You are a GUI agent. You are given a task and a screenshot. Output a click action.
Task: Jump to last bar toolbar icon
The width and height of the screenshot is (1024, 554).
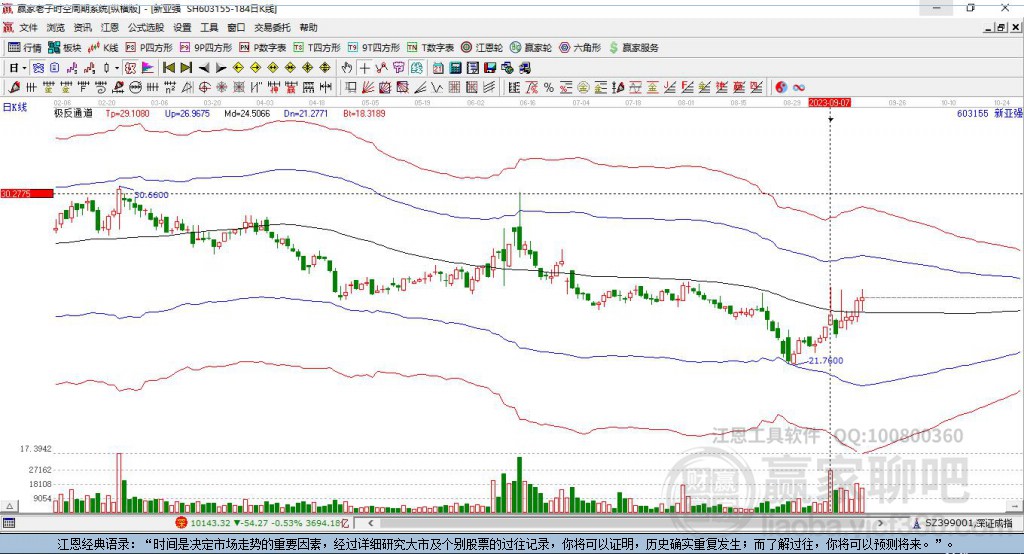[186, 68]
